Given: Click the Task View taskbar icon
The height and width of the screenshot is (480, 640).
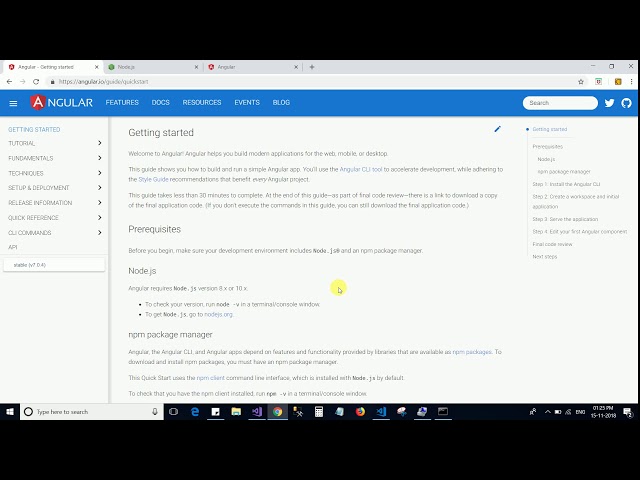Looking at the screenshot, I should click(173, 412).
